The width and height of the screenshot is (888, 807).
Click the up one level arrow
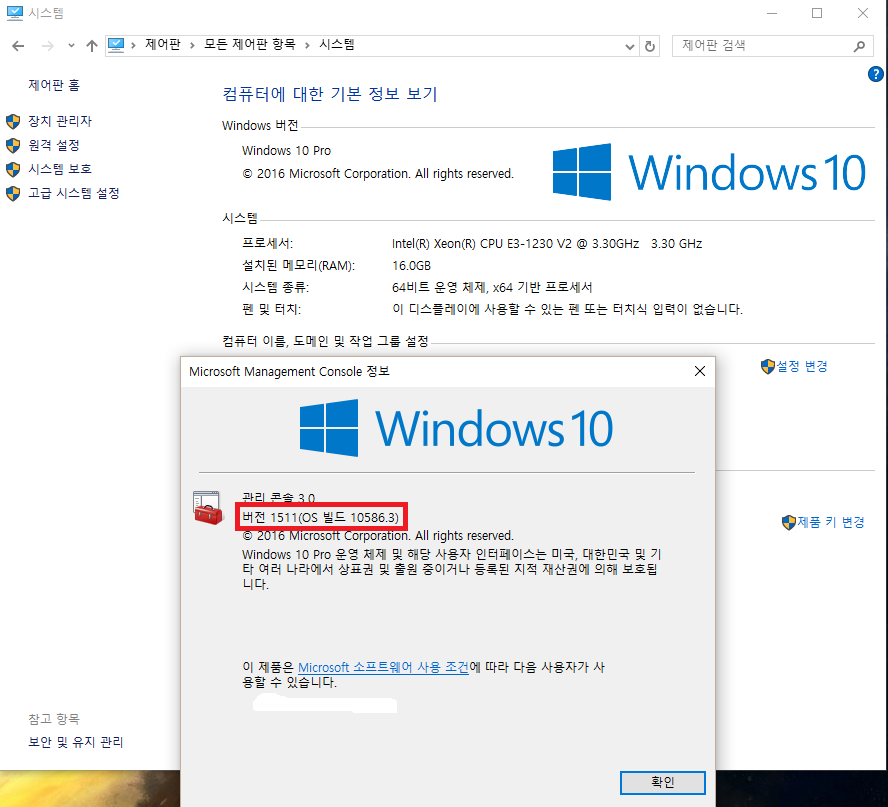92,46
